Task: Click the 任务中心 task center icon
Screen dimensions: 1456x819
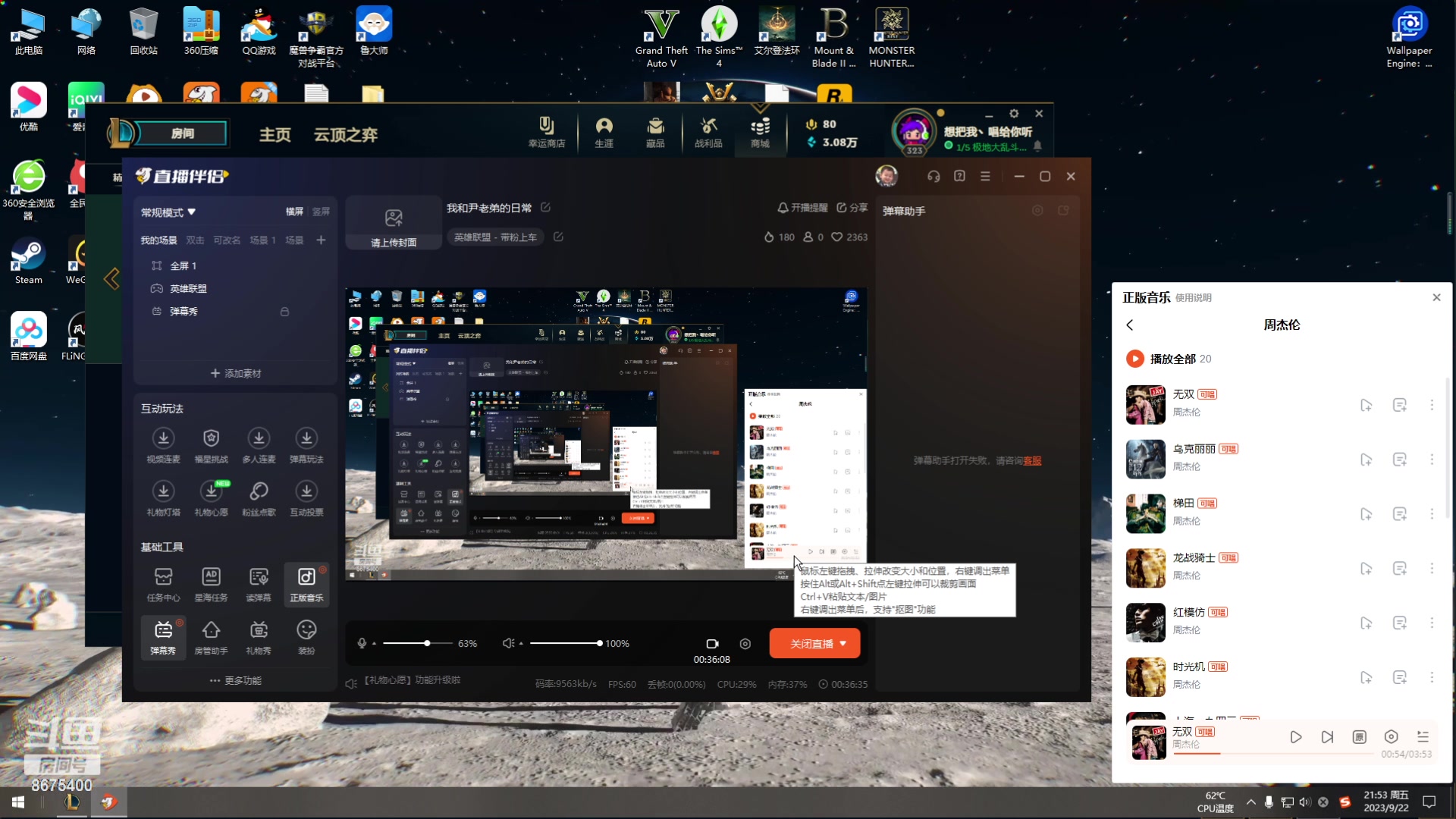Action: pos(163,583)
